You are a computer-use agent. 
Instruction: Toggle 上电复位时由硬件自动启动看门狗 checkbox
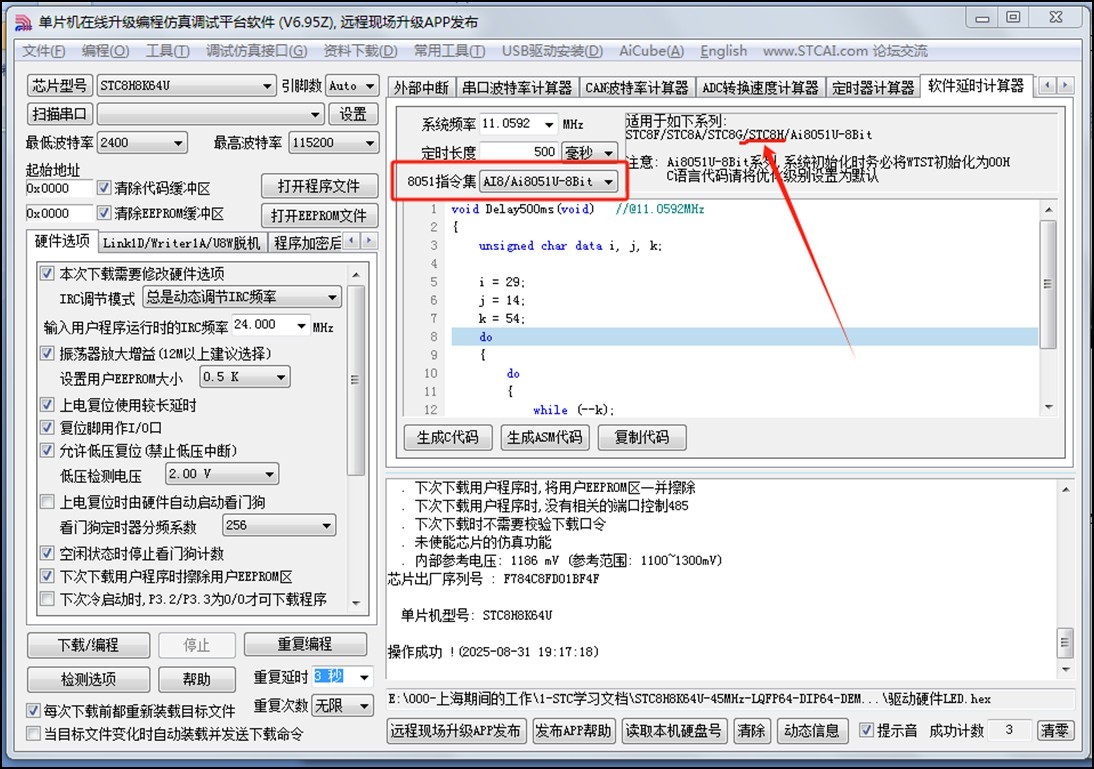click(47, 502)
